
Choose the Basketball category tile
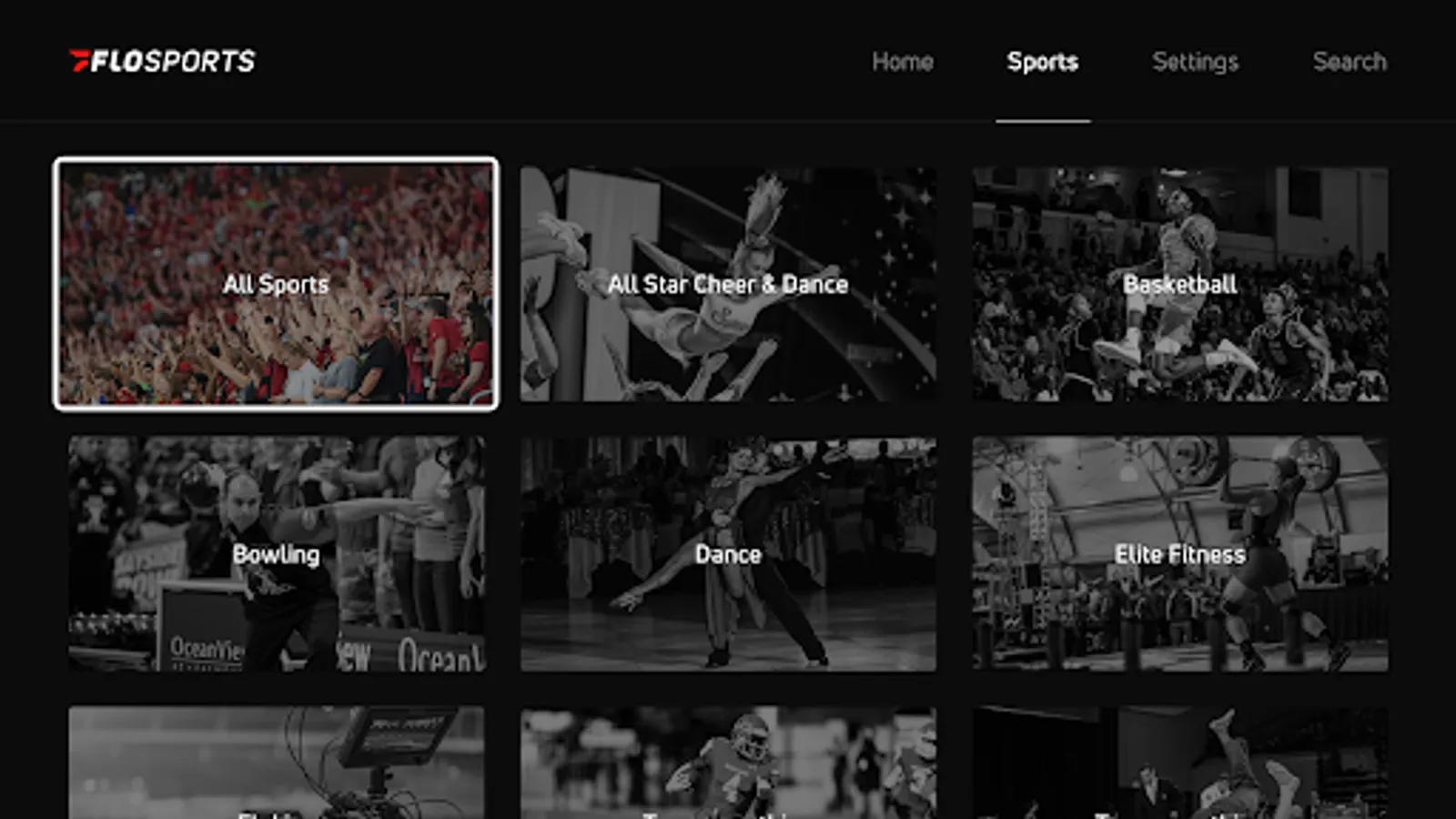(1180, 284)
